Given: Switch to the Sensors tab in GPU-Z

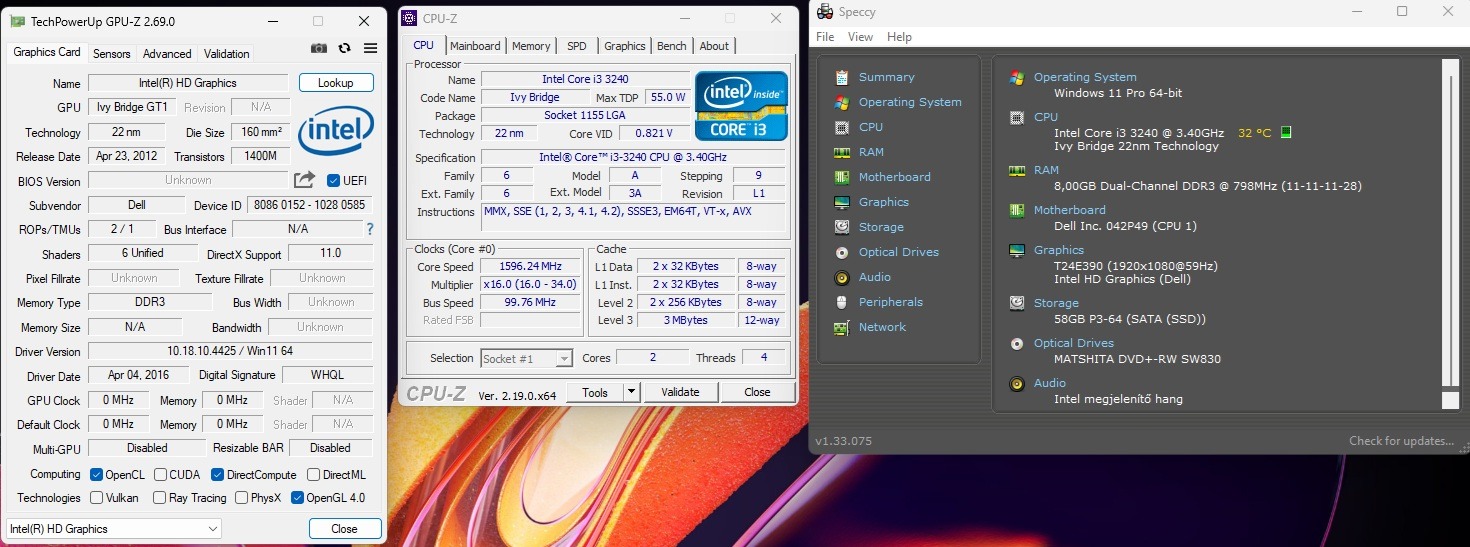Looking at the screenshot, I should pyautogui.click(x=112, y=54).
